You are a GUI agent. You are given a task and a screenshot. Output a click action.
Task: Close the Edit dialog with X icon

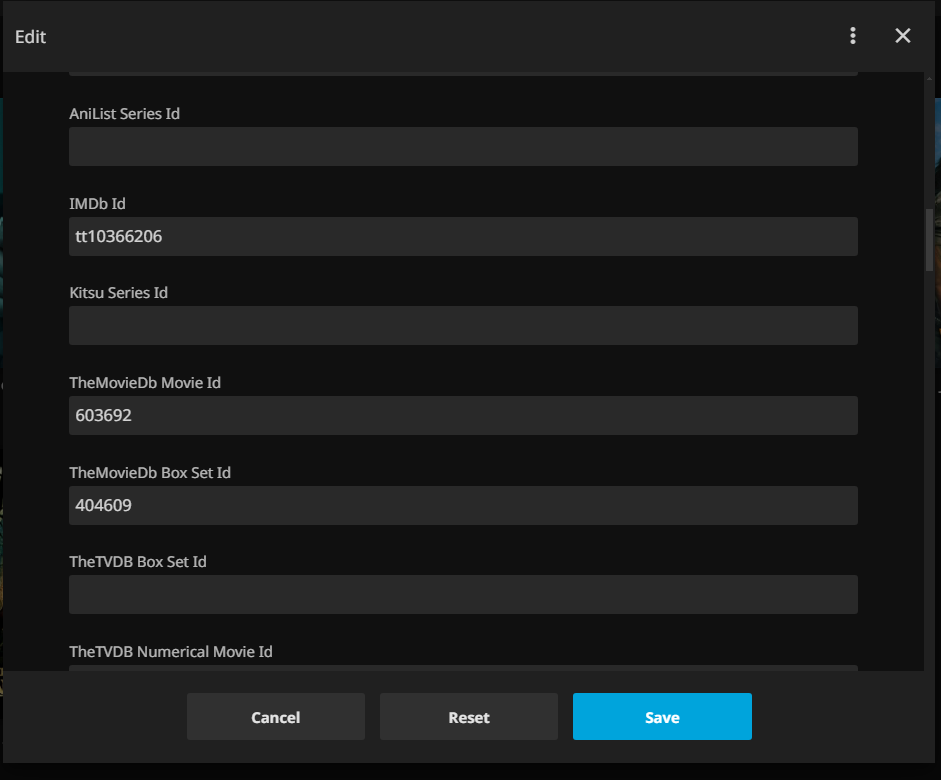click(902, 36)
